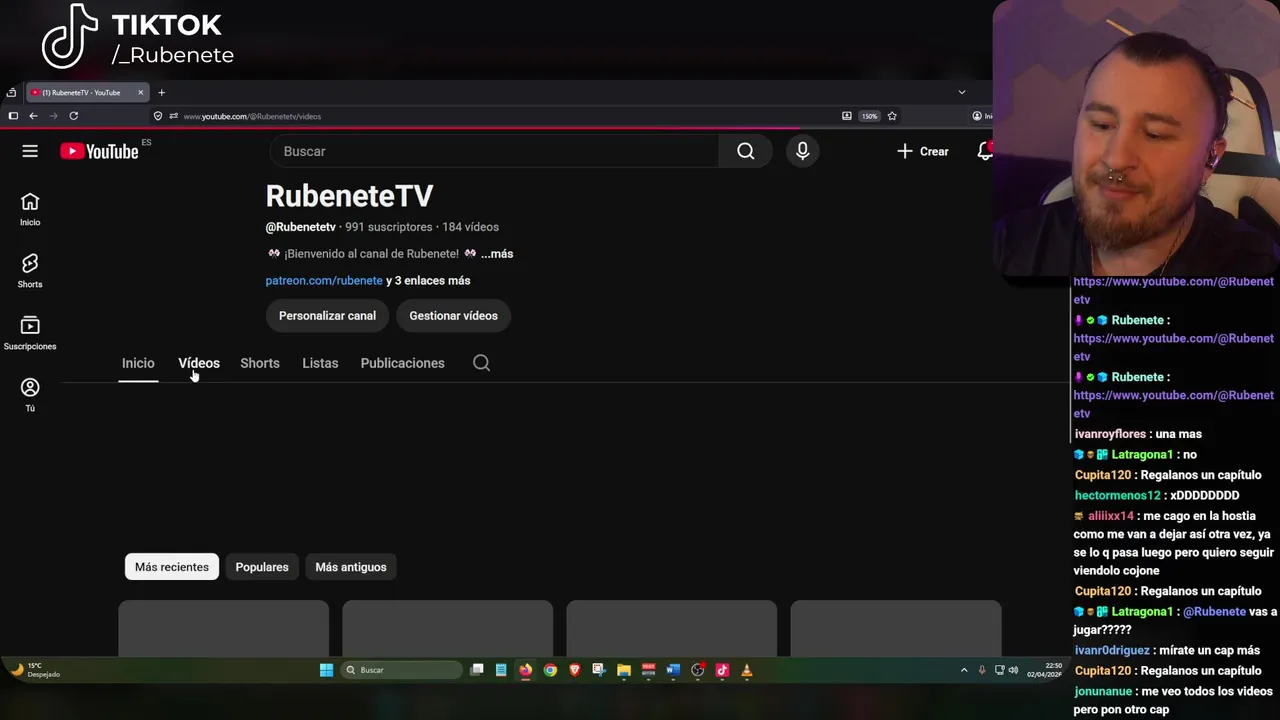Image resolution: width=1280 pixels, height=720 pixels.
Task: Click the browser forward arrow
Action: (53, 116)
